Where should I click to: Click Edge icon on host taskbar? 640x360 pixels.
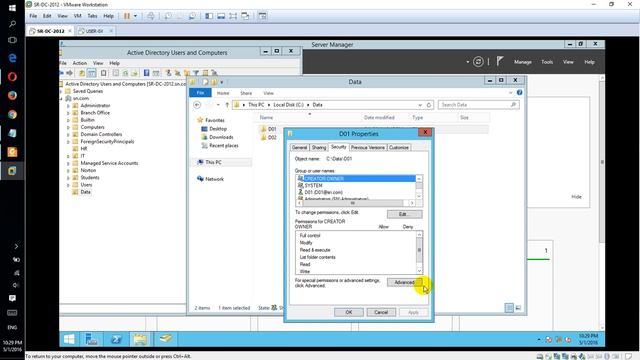click(12, 58)
